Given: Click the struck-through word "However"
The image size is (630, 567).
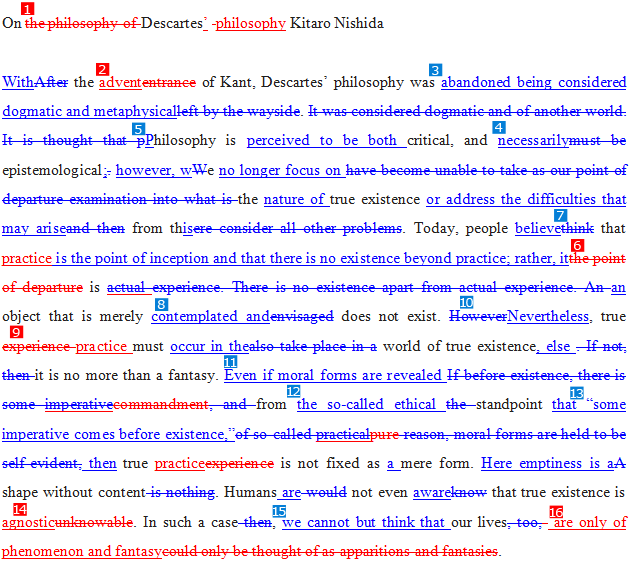Looking at the screenshot, I should click(x=478, y=316).
